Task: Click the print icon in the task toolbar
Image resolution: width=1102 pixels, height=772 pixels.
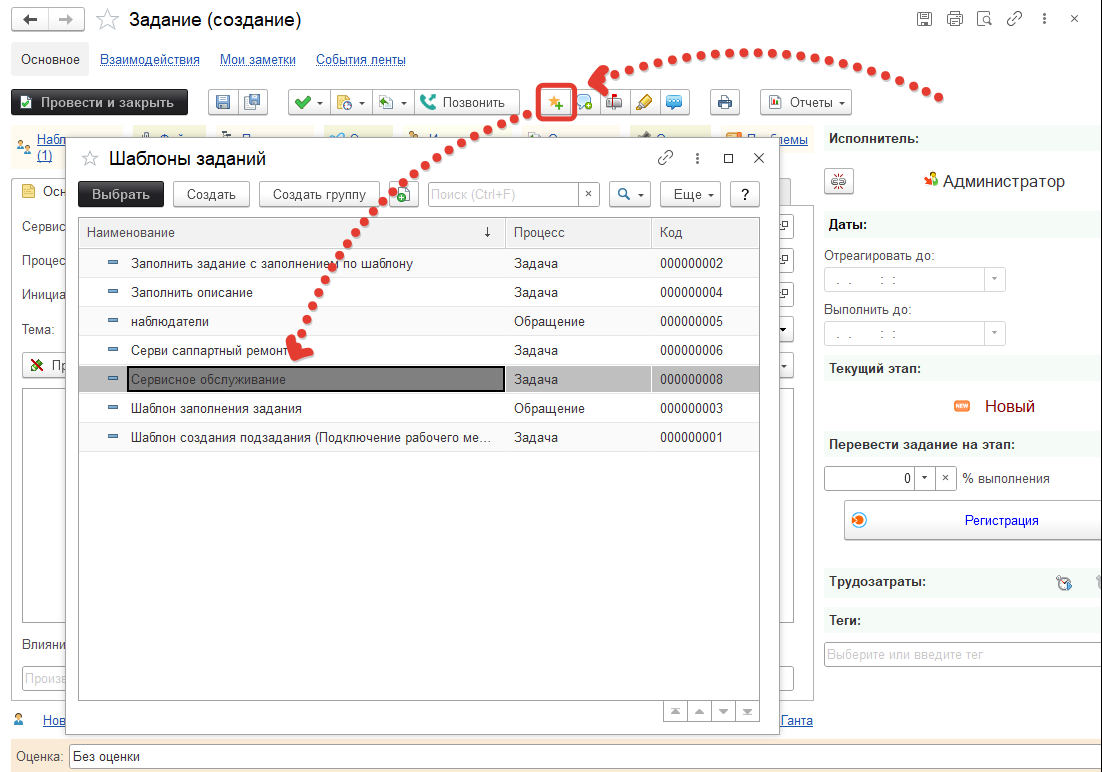Action: tap(724, 103)
